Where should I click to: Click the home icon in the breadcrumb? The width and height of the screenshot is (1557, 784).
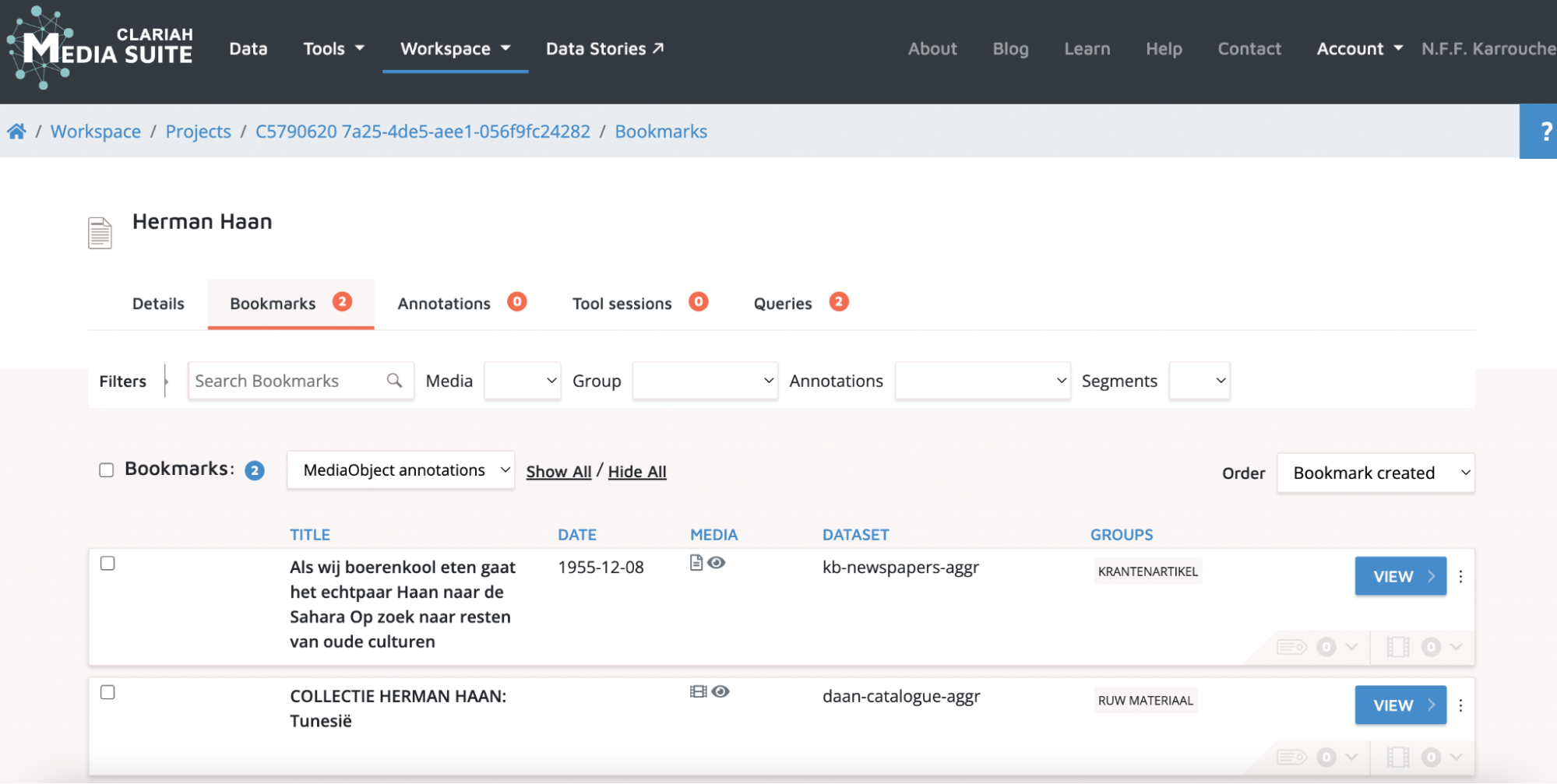(x=16, y=132)
